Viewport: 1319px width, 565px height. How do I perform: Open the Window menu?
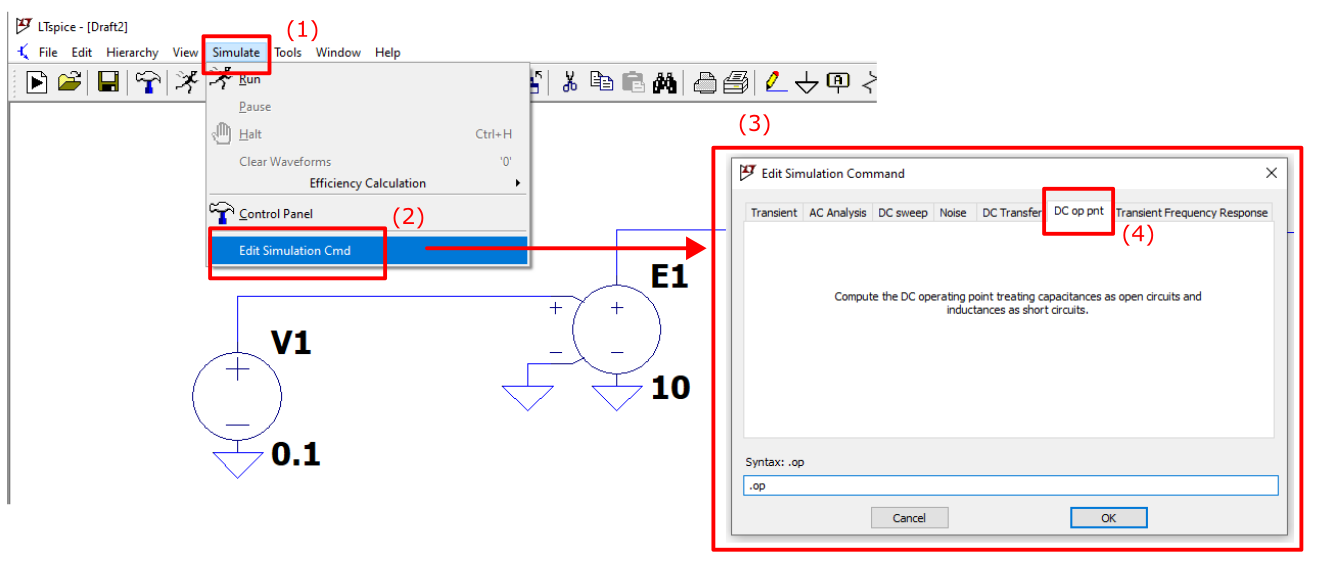[338, 52]
